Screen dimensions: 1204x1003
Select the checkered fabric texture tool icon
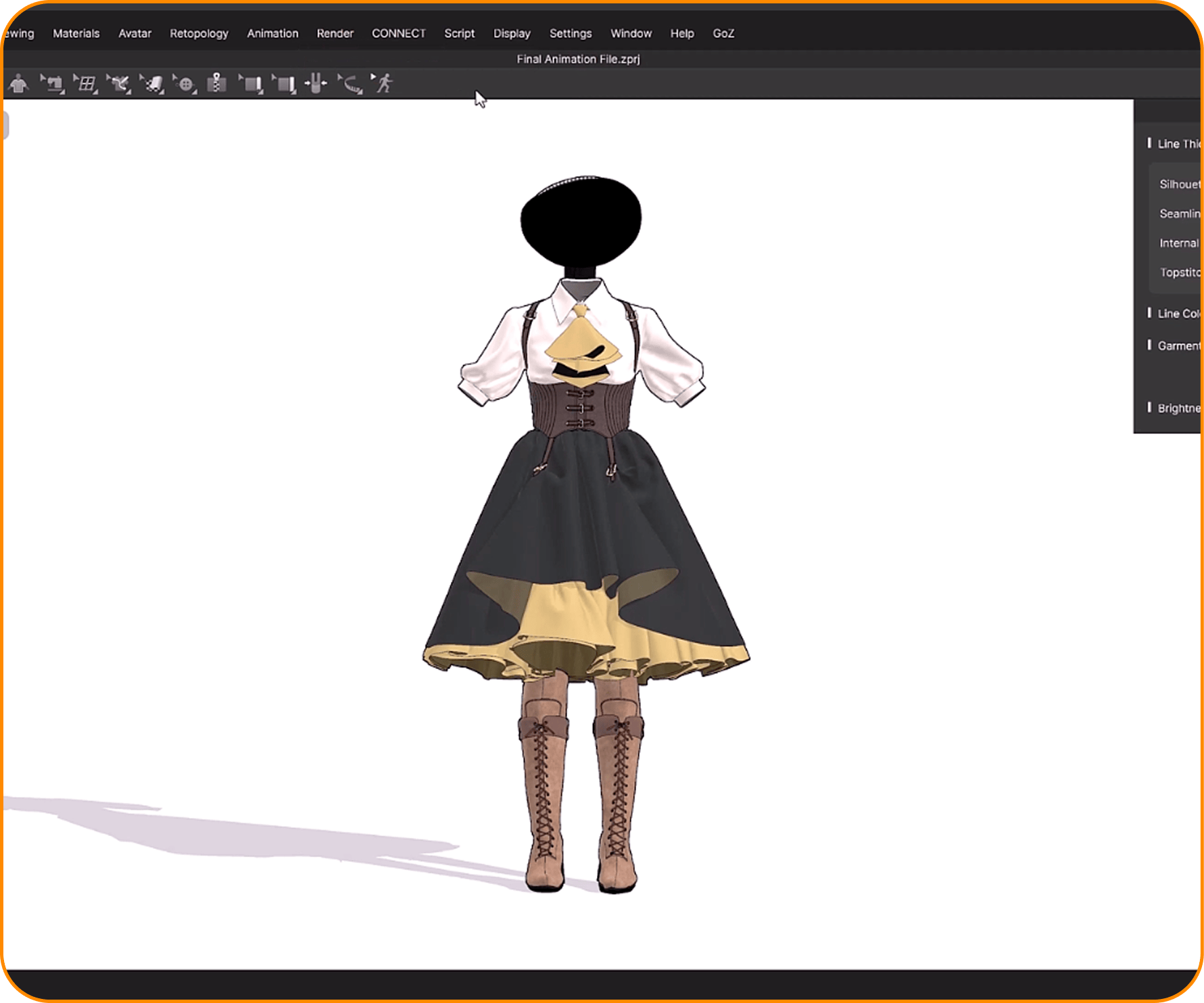(x=153, y=84)
